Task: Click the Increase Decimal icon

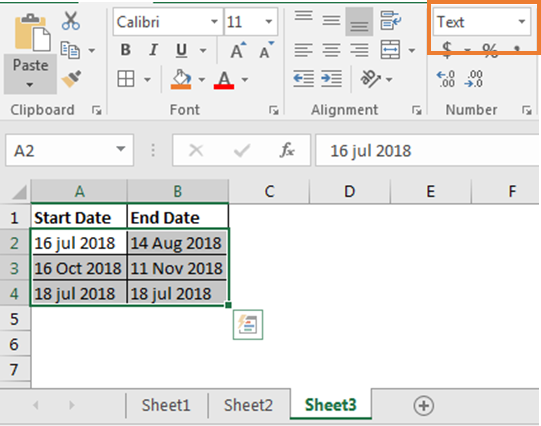Action: (x=446, y=79)
